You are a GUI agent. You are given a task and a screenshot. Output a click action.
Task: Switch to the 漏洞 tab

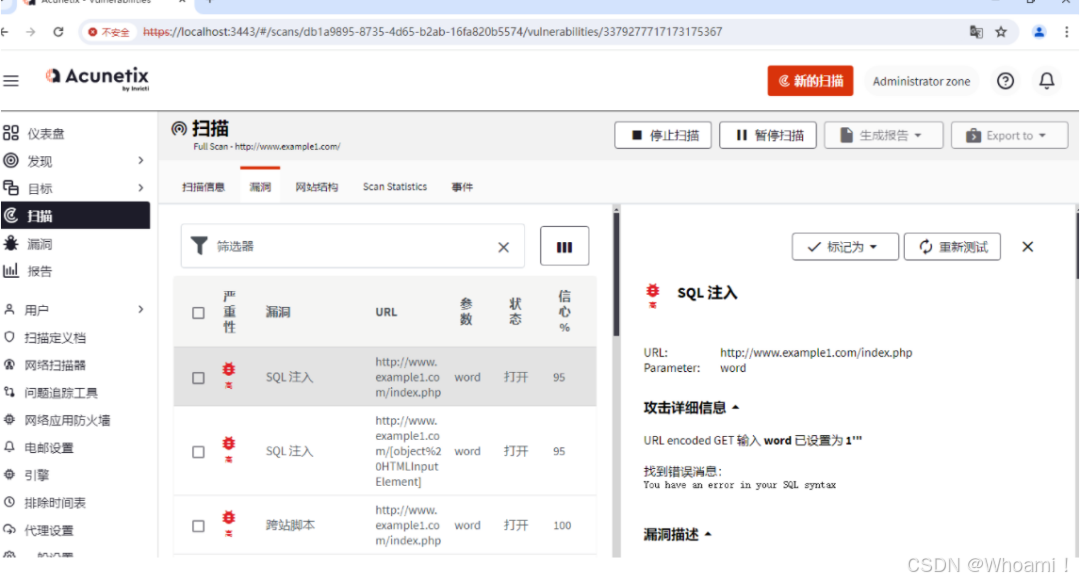[x=260, y=187]
